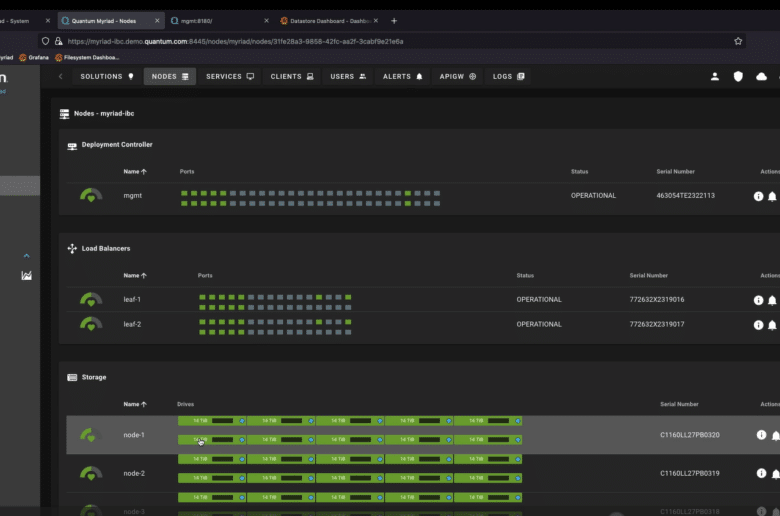The image size is (780, 516).
Task: Open the Logs section
Action: (508, 76)
